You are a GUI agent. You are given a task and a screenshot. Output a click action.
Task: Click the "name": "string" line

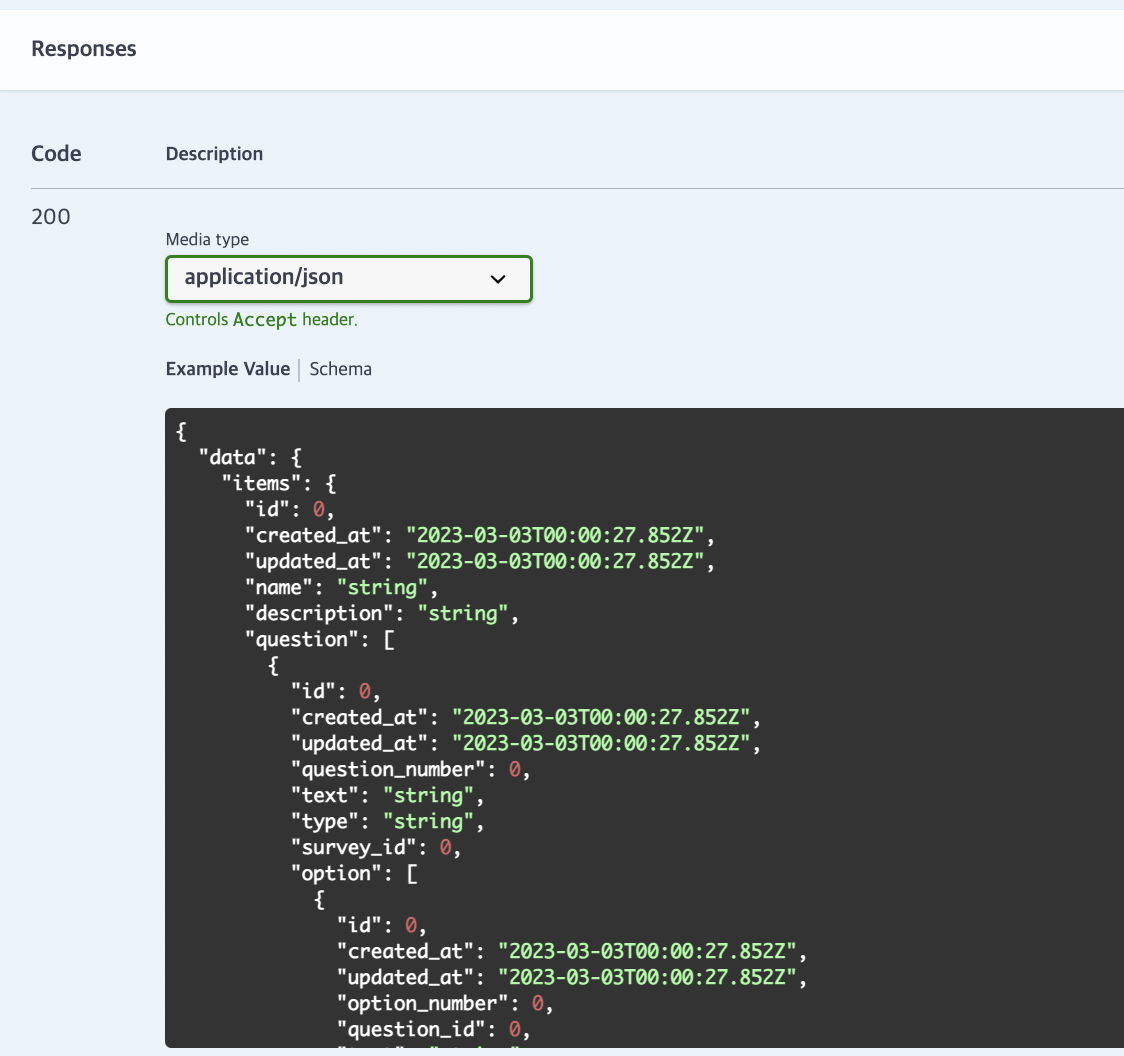[341, 587]
